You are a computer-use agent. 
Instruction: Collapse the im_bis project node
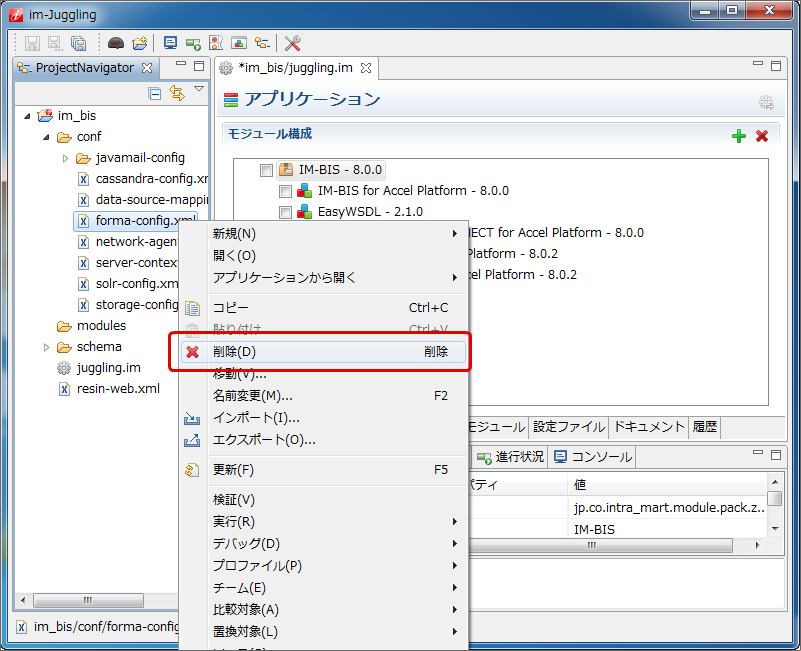27,117
